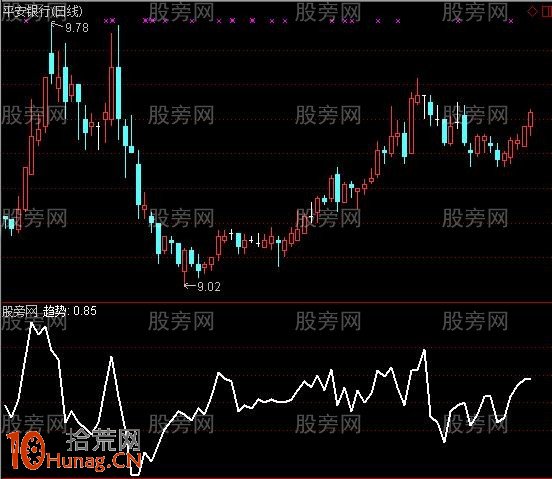
Task: Click the 平安银行(日线) chart title
Action: pyautogui.click(x=42, y=11)
